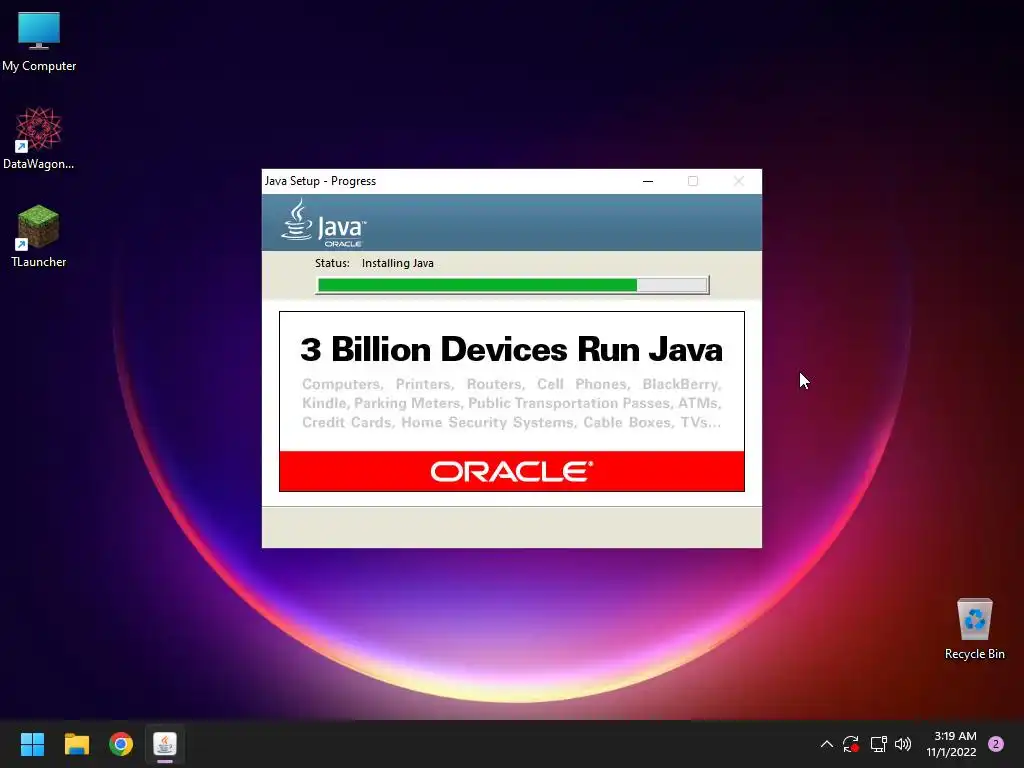This screenshot has width=1024, height=768.
Task: Click the '3 Billion Devices Run Java' heading
Action: tap(511, 349)
